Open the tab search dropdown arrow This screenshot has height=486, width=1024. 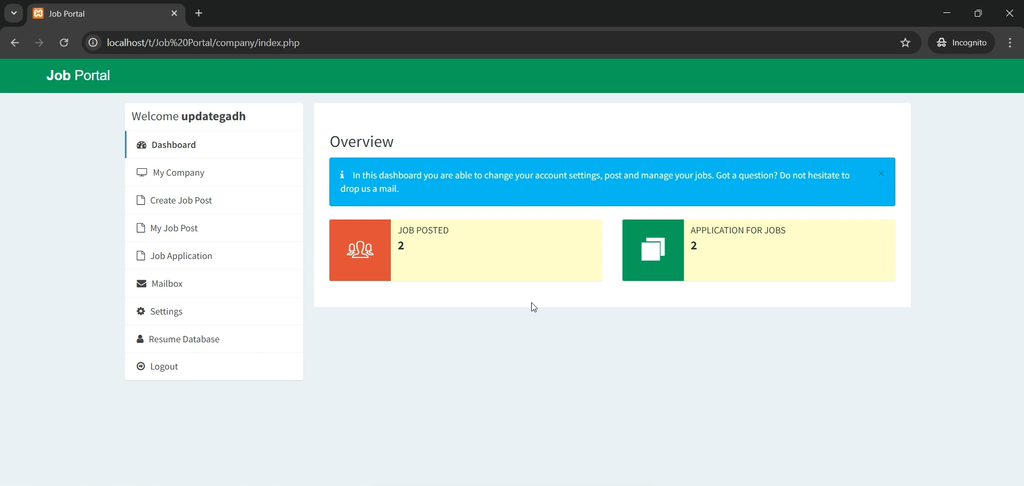pyautogui.click(x=14, y=13)
